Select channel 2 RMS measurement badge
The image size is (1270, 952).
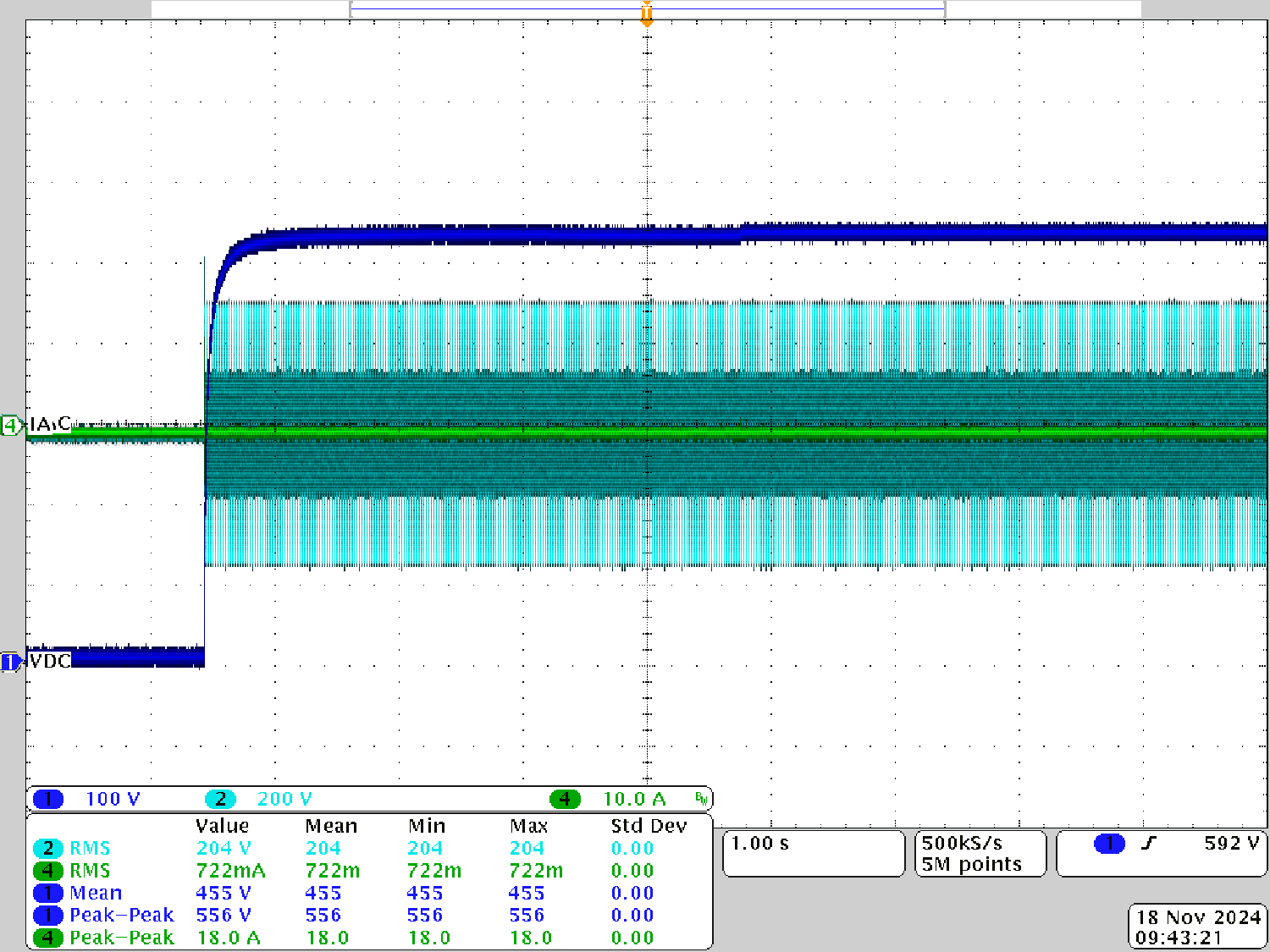coord(48,848)
